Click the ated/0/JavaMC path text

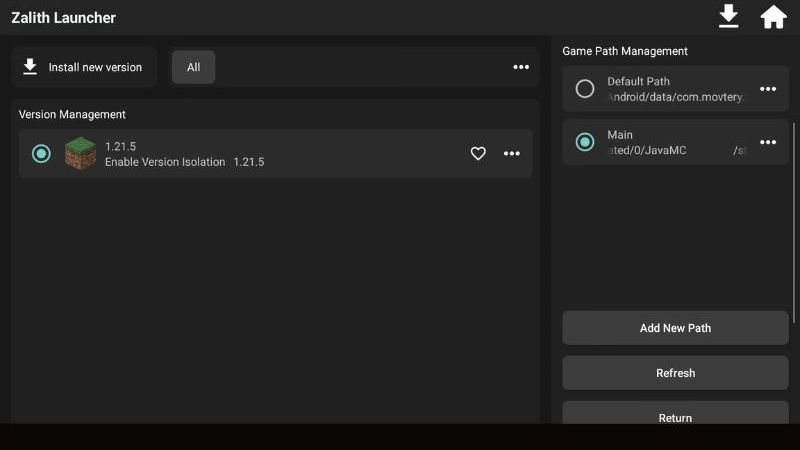[647, 150]
